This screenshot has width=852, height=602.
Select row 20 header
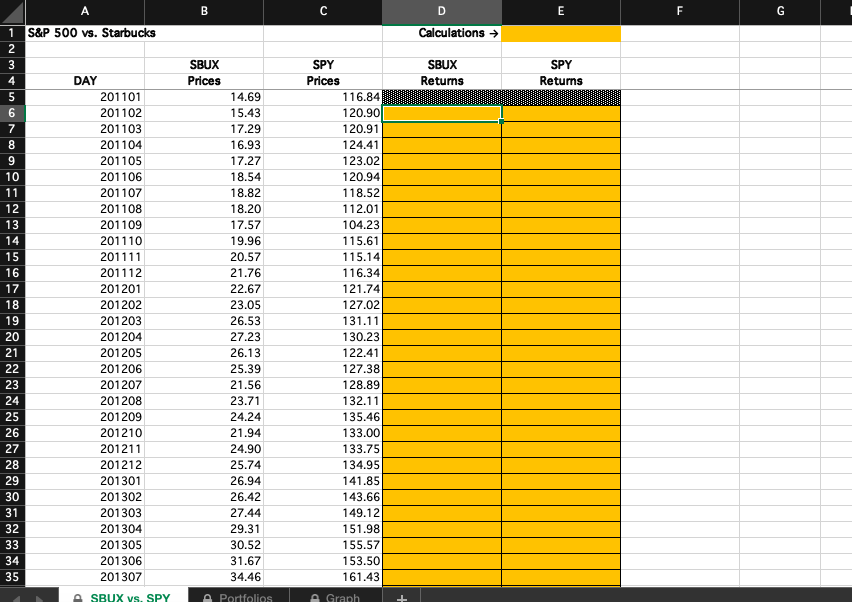12,337
